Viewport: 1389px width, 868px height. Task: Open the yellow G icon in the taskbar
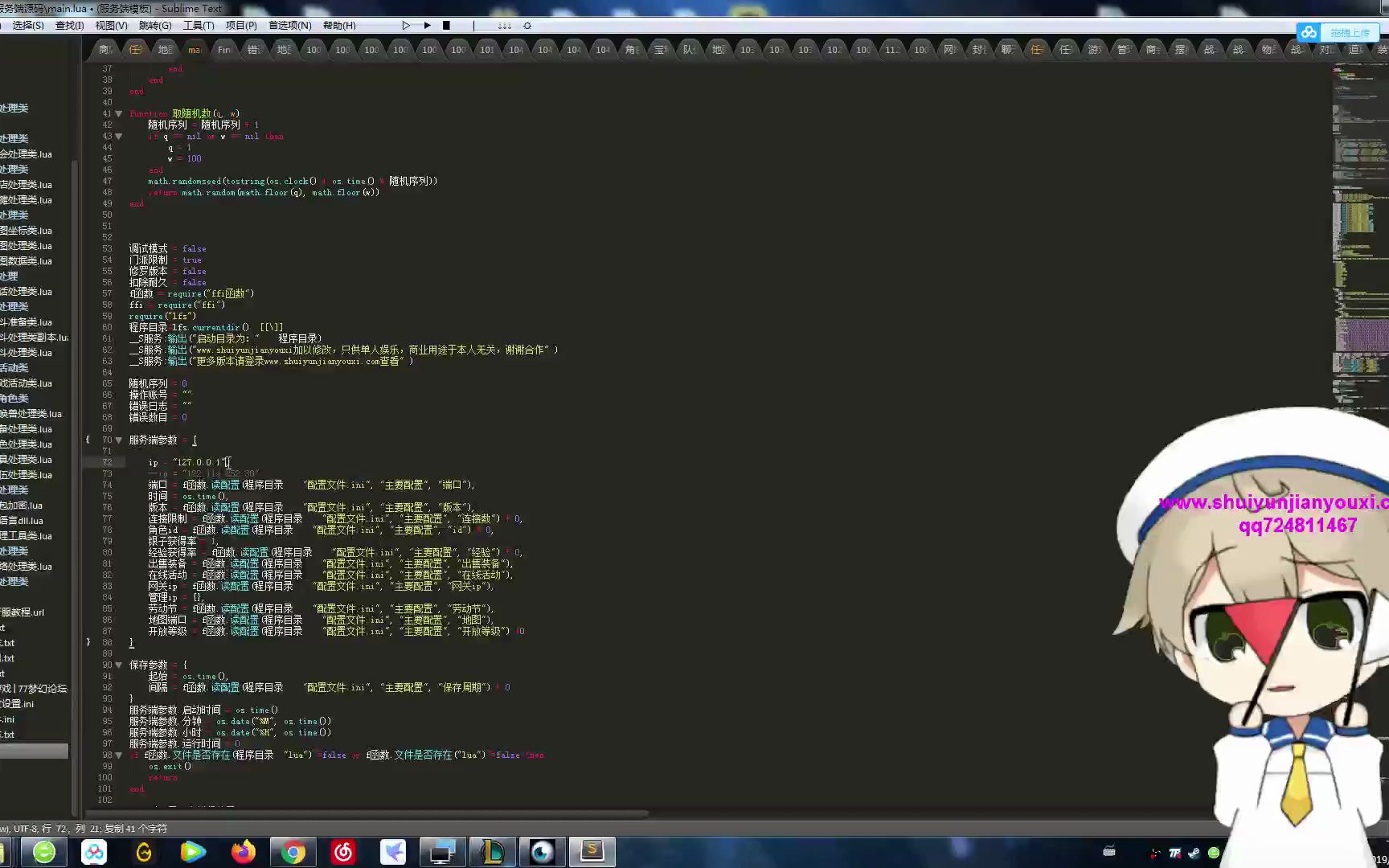point(144,852)
